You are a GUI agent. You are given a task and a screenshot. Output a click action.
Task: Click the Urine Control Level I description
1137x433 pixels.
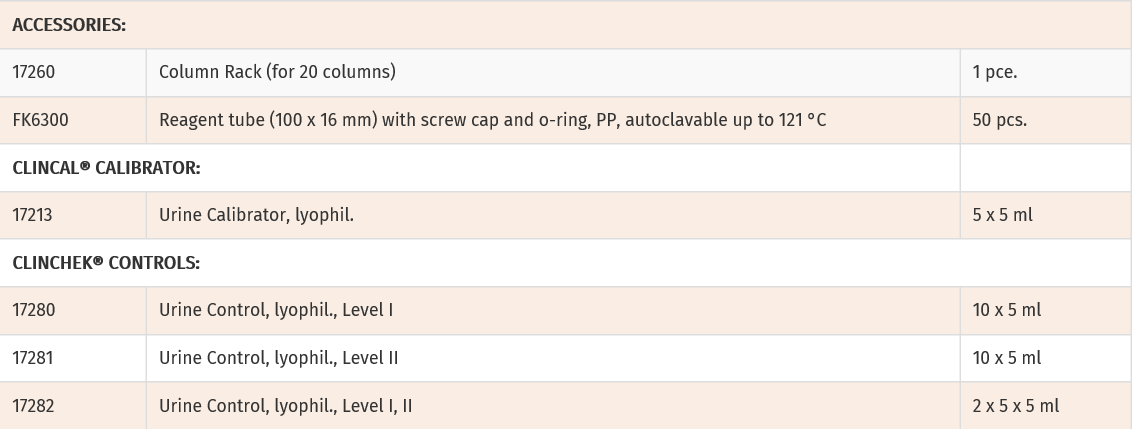pyautogui.click(x=275, y=310)
